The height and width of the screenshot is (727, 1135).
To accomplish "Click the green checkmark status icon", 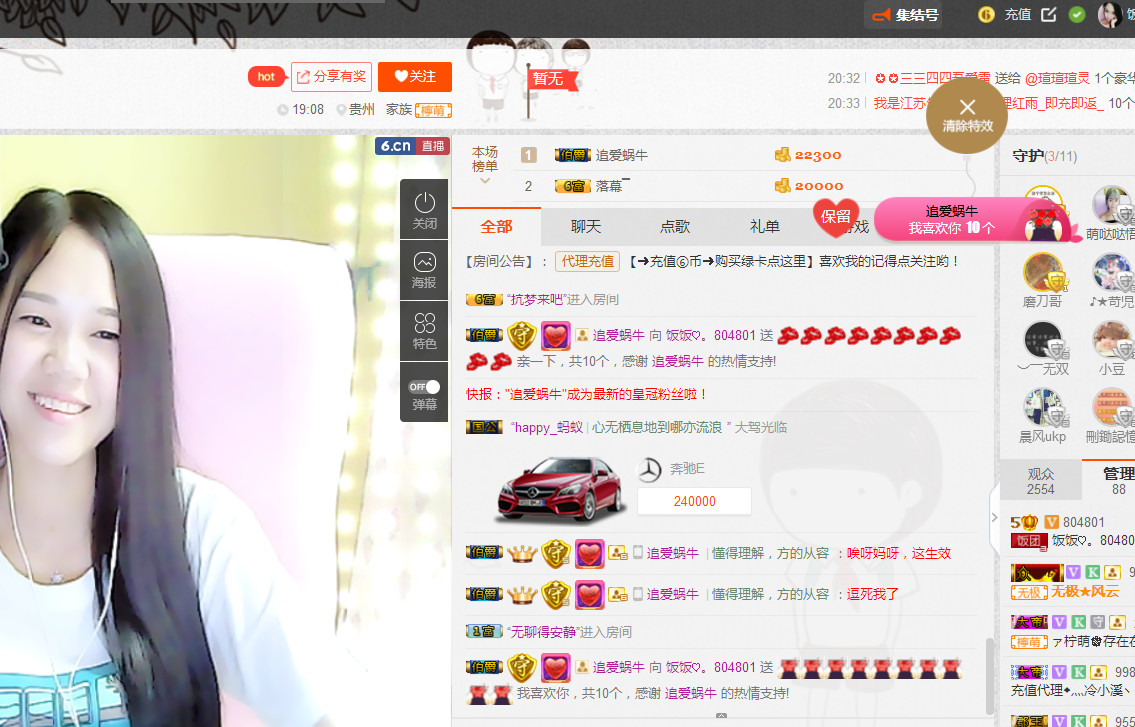I will click(x=1077, y=15).
